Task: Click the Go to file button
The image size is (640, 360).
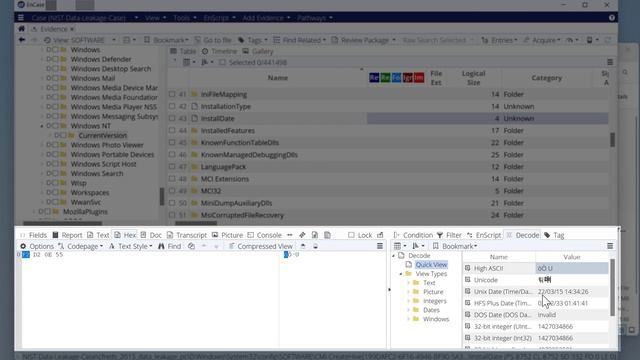Action: coord(213,40)
